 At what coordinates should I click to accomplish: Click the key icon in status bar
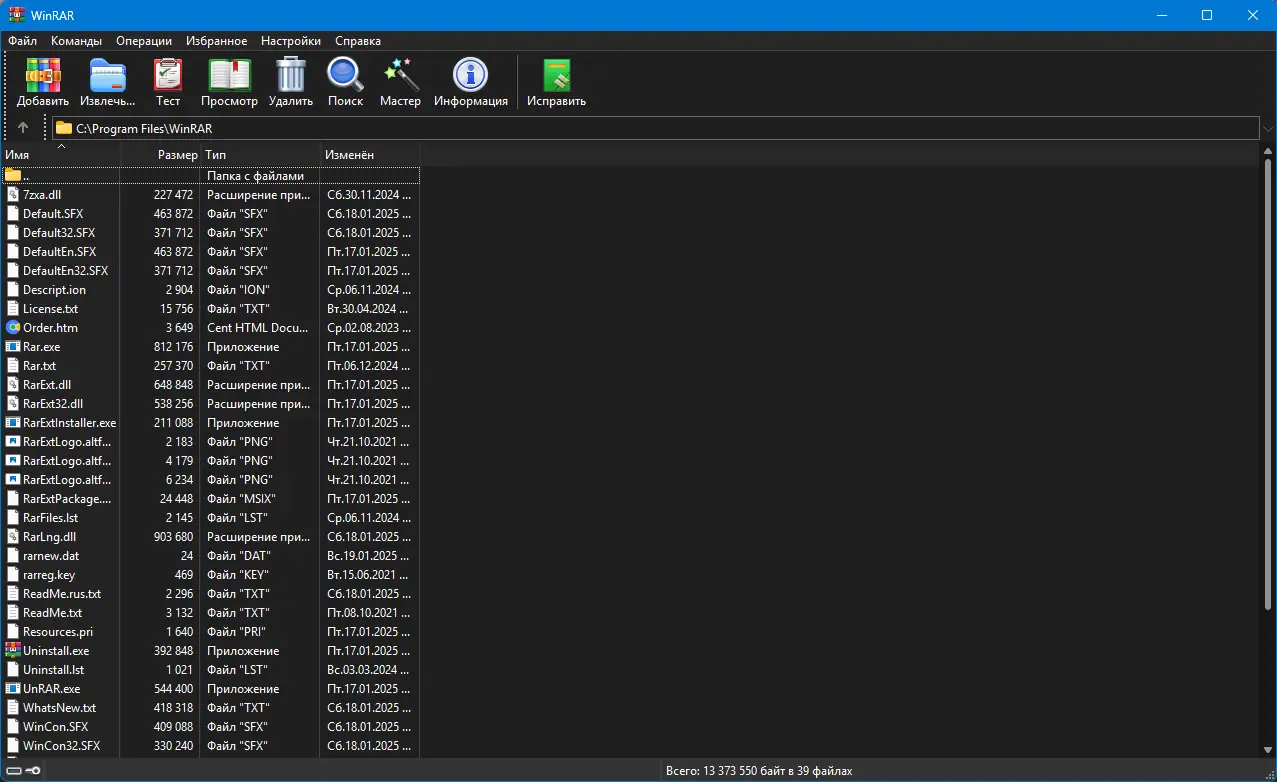(x=33, y=770)
